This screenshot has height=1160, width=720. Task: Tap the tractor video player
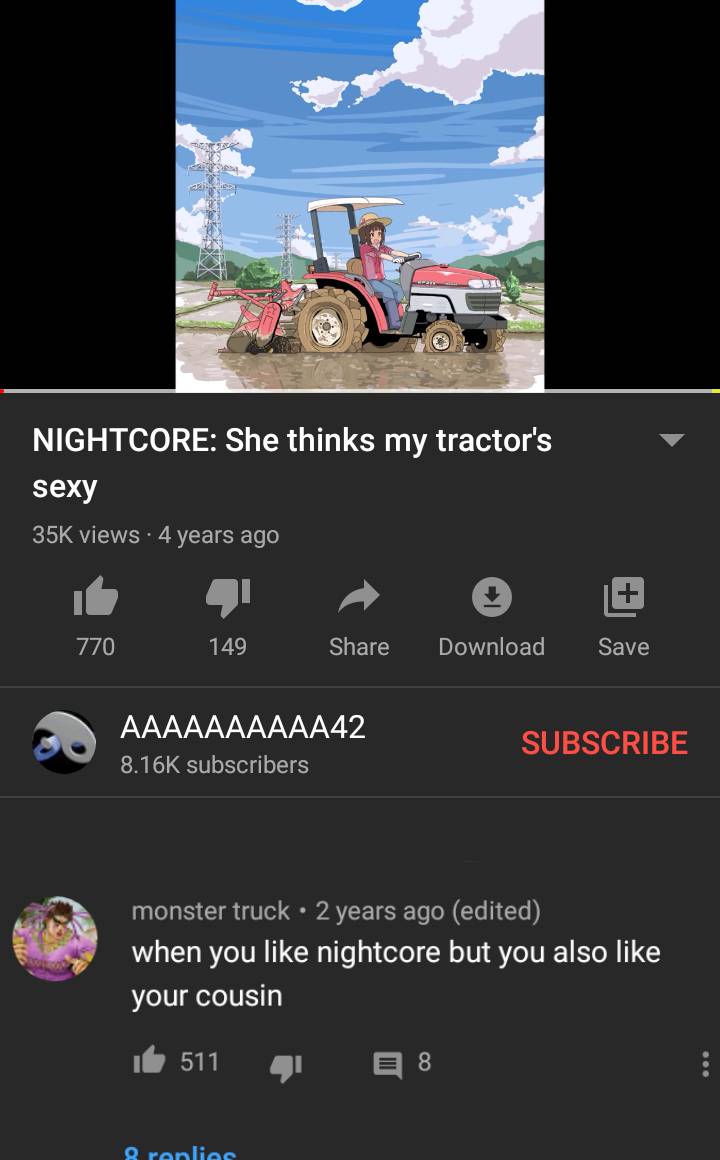(x=360, y=194)
